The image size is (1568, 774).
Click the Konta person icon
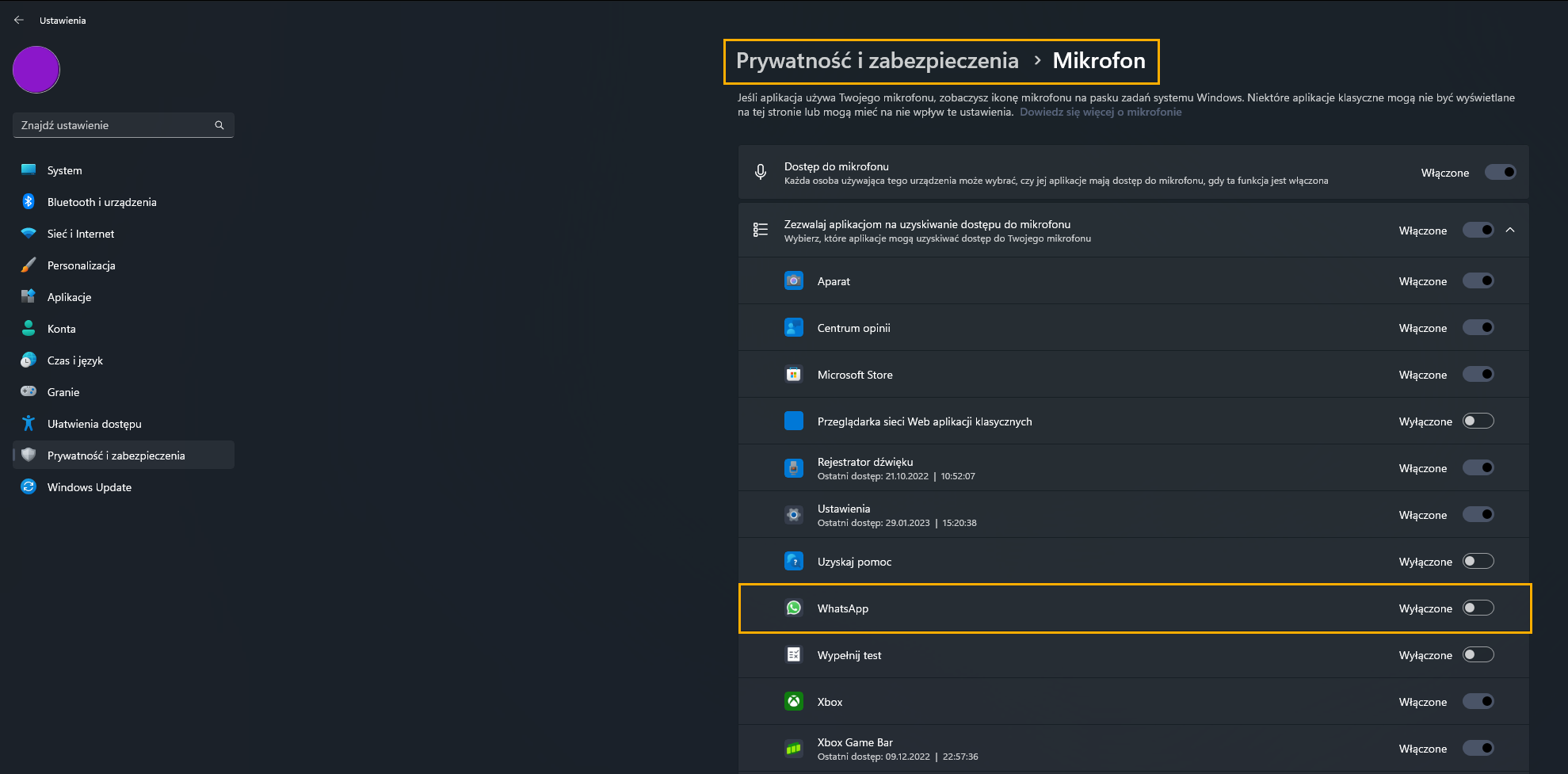29,328
